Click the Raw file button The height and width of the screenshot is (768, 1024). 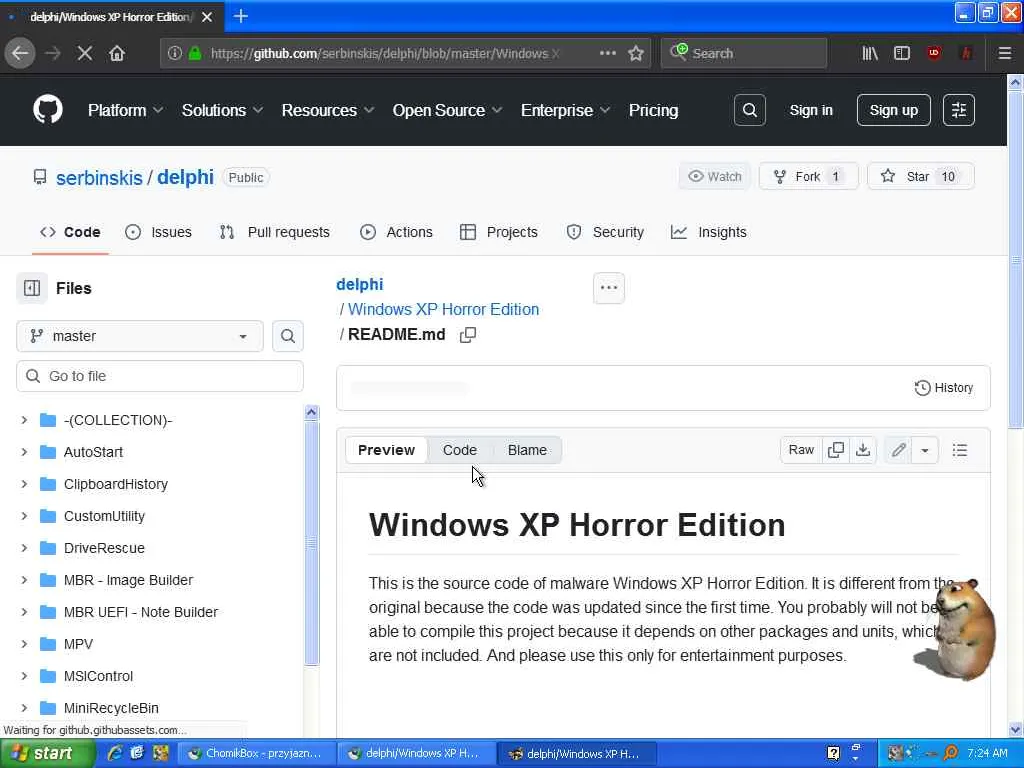click(801, 450)
